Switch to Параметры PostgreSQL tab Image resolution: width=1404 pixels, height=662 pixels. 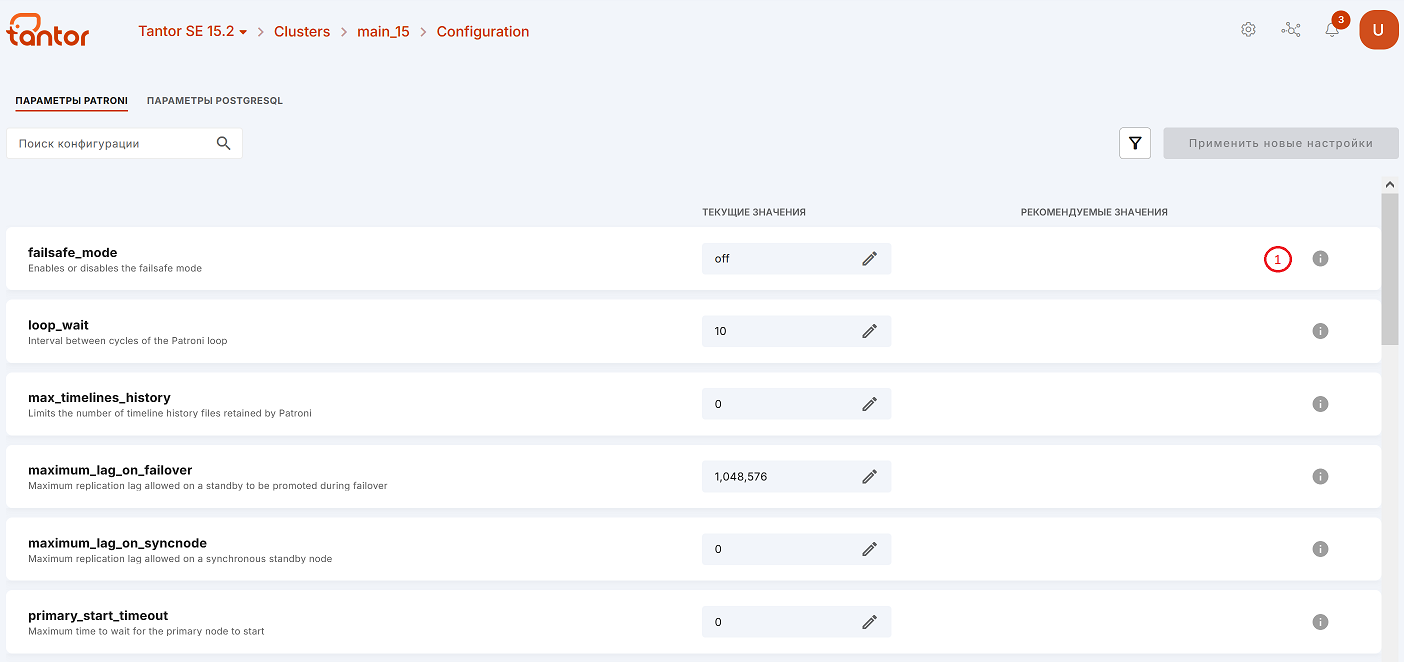215,101
